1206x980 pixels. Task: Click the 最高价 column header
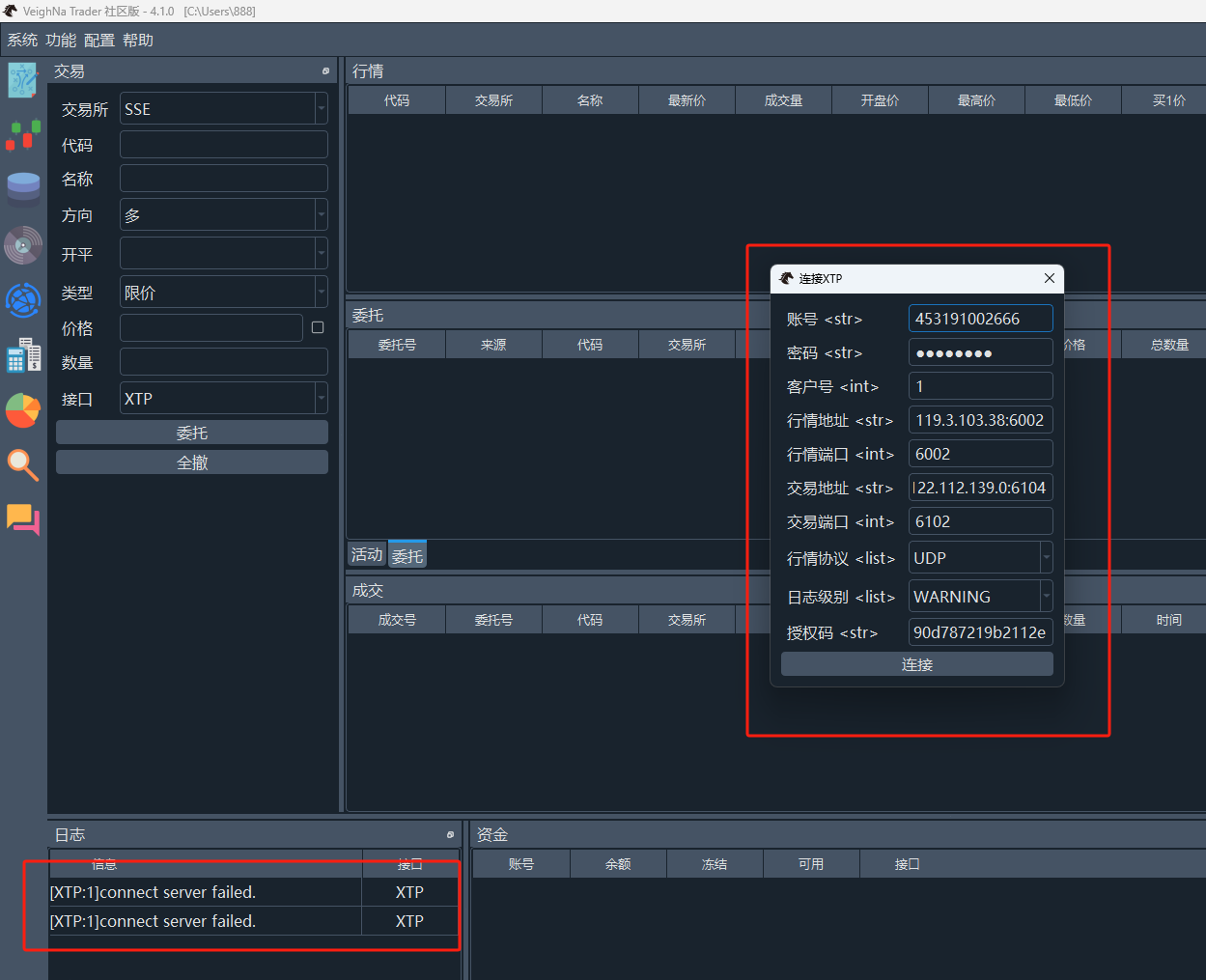coord(976,100)
